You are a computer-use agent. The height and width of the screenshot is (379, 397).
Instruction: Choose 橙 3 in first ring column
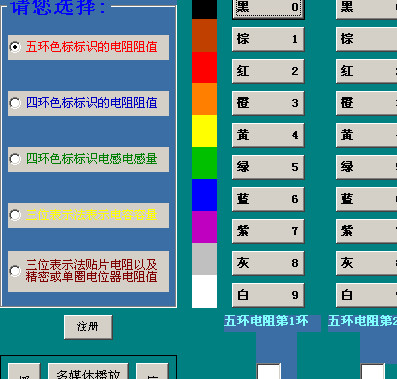tap(268, 103)
